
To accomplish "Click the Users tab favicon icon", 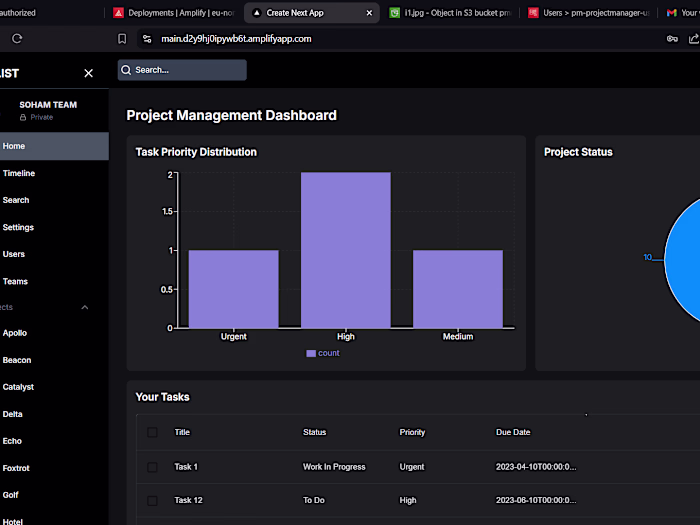I will tap(533, 13).
